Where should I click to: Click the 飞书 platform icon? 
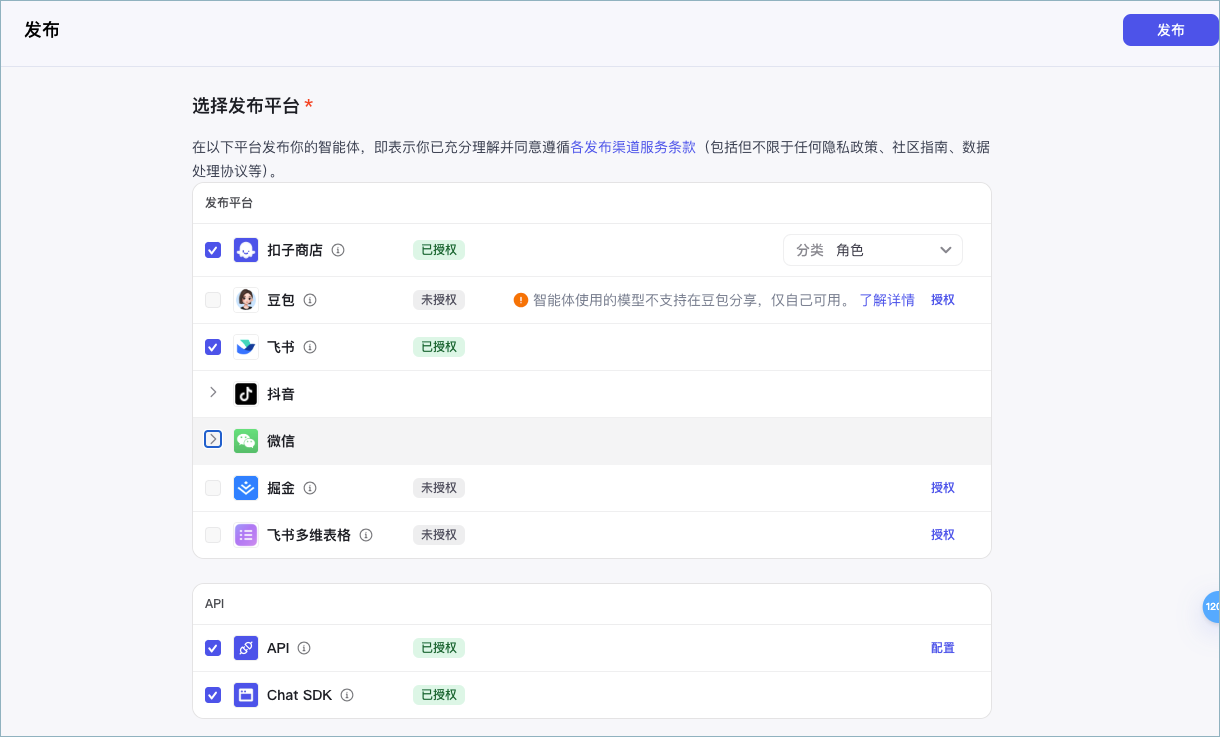coord(246,347)
